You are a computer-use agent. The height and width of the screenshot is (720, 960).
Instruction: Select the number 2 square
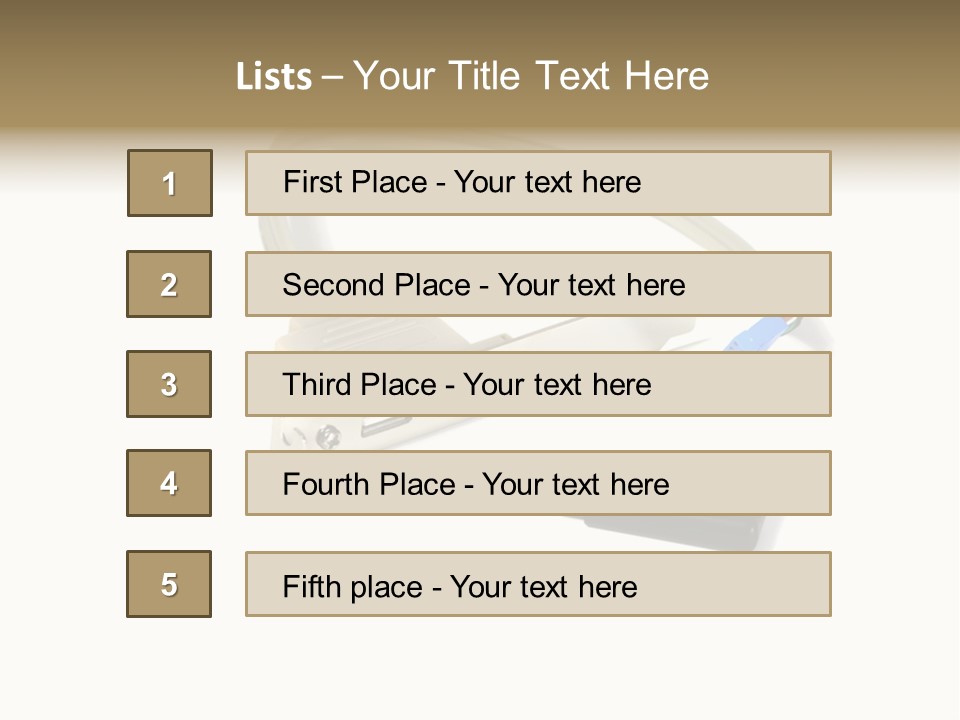pos(169,284)
